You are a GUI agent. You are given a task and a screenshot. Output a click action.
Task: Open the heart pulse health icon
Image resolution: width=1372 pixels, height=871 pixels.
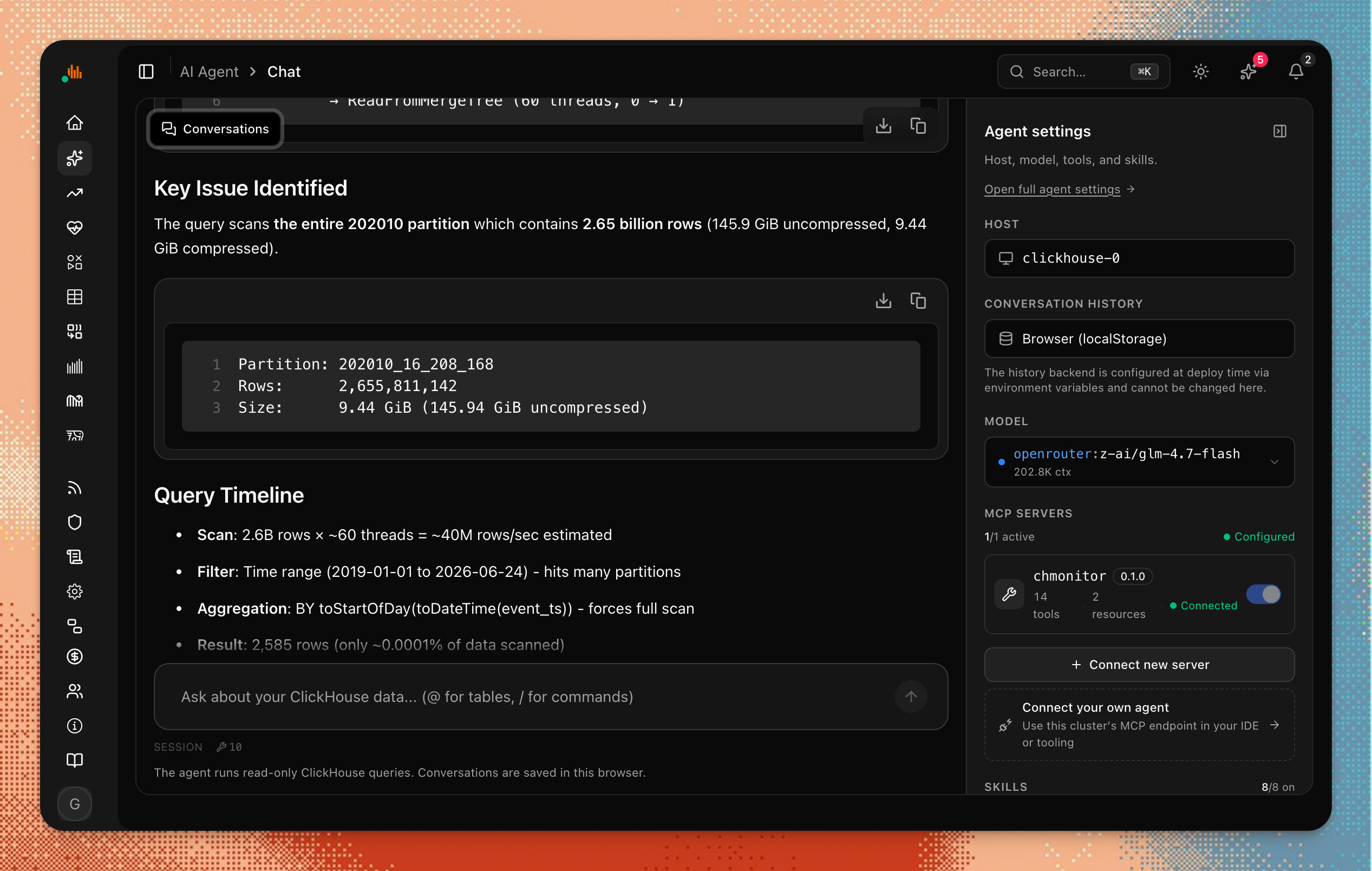75,227
